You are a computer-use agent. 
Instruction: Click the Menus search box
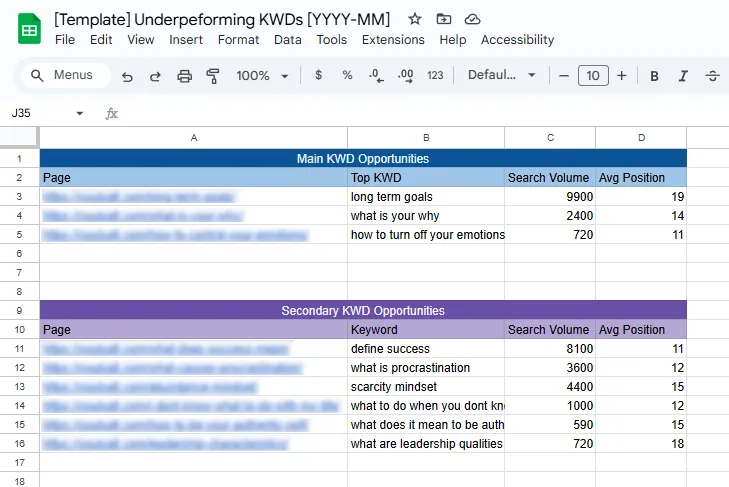(x=66, y=75)
